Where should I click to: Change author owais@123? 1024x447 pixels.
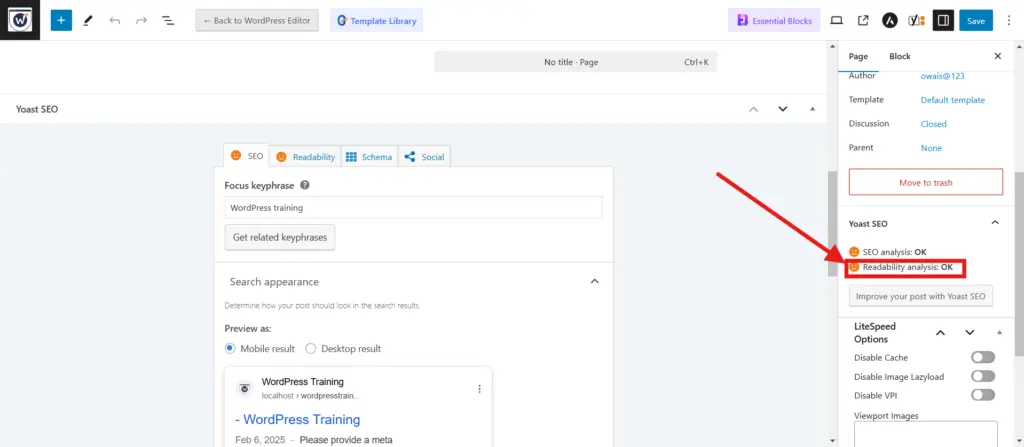click(942, 76)
